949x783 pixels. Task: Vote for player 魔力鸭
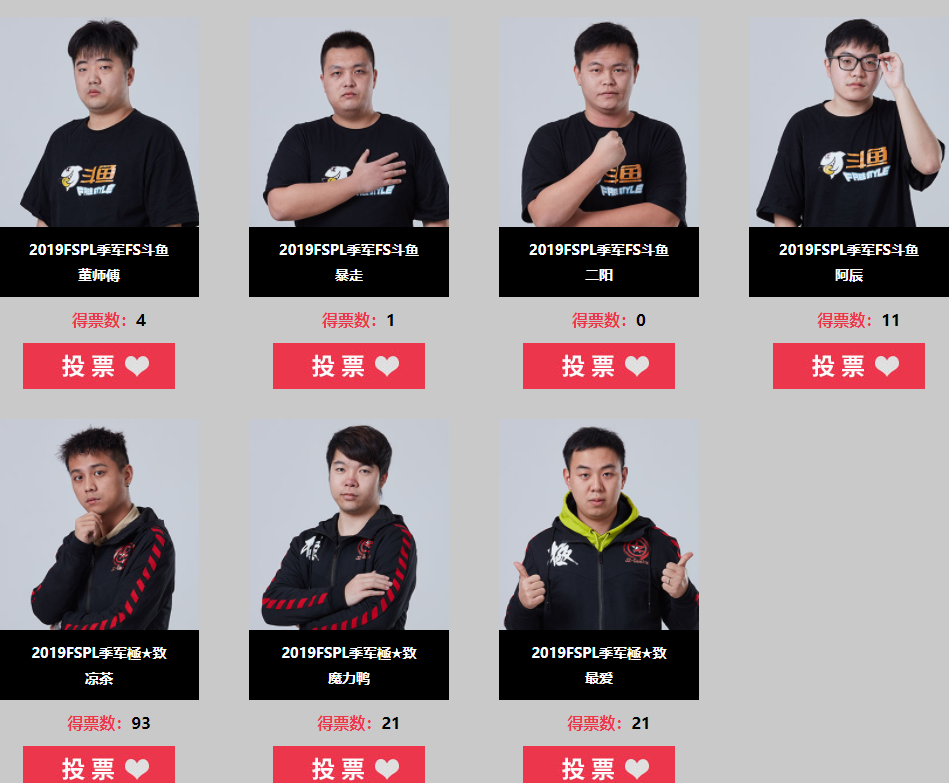pos(349,764)
